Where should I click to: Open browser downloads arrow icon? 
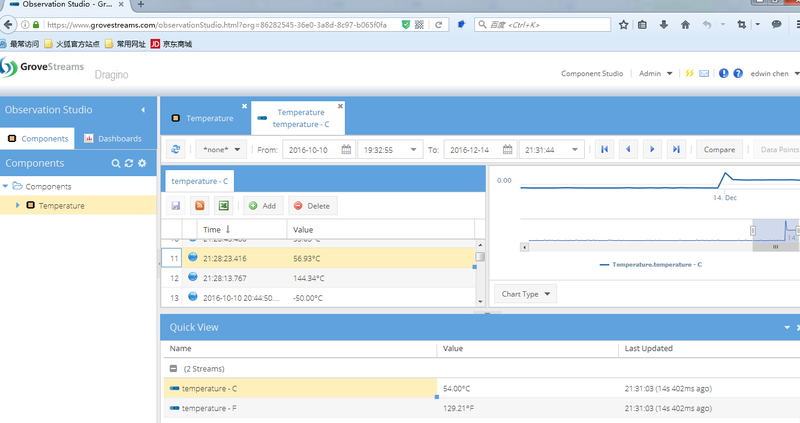point(664,24)
